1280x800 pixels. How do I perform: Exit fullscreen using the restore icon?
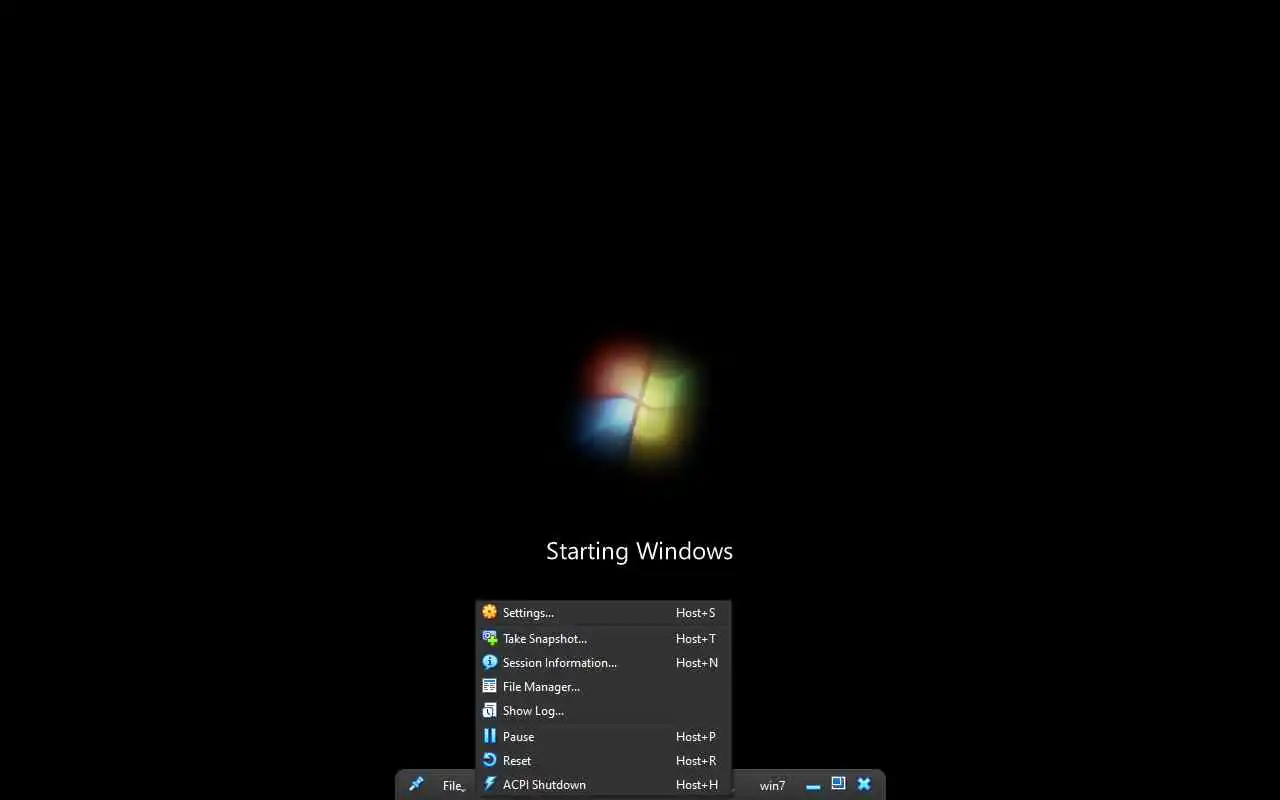tap(838, 784)
